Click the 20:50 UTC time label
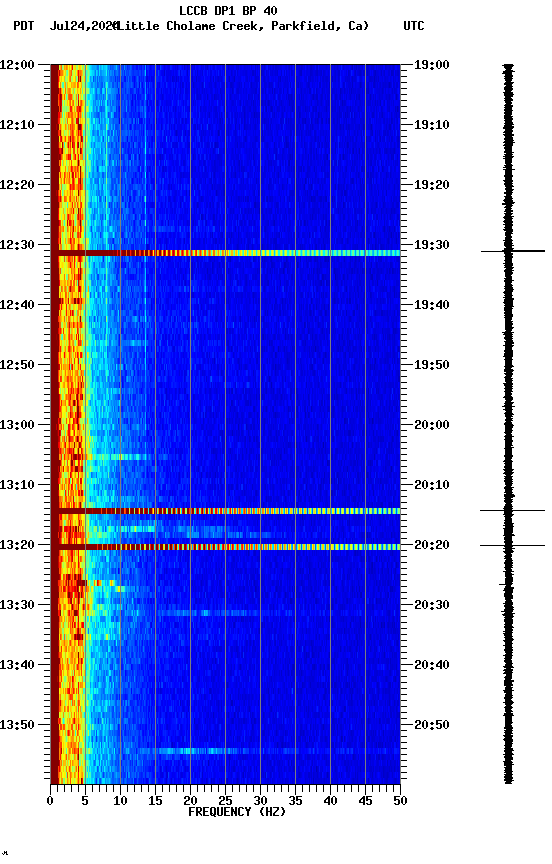552x864 pixels. pyautogui.click(x=432, y=725)
